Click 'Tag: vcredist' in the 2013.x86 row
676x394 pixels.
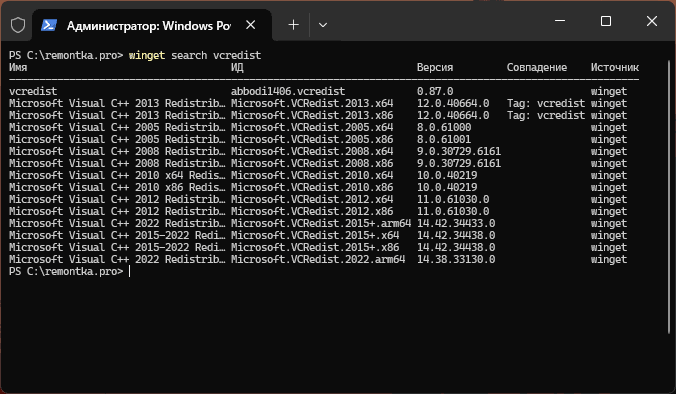[546, 116]
